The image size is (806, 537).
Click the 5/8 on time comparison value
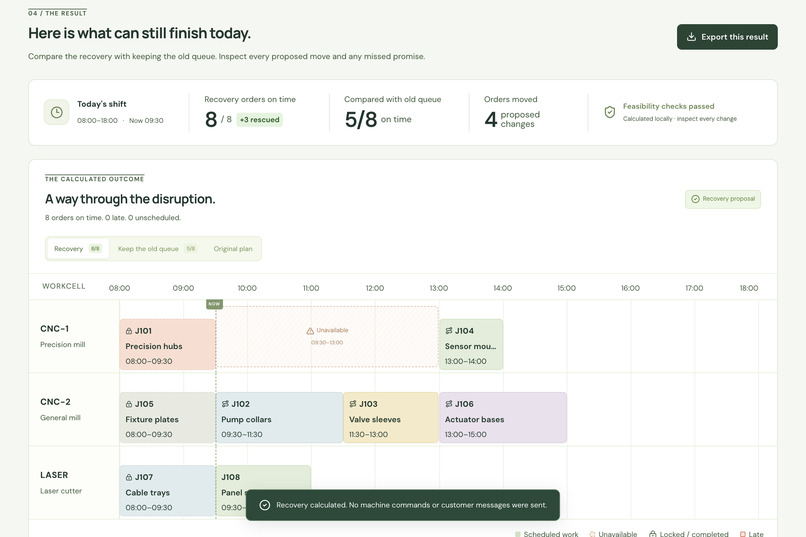pos(378,119)
